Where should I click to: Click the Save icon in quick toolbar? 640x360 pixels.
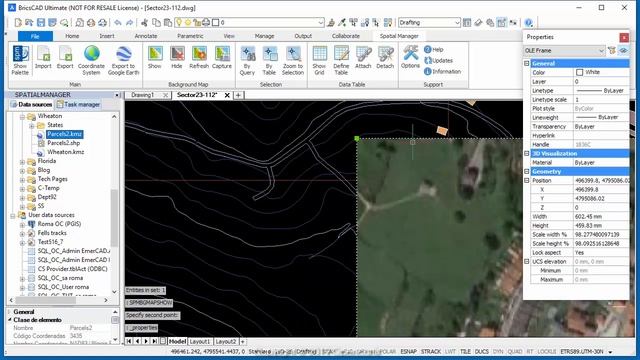coord(41,22)
